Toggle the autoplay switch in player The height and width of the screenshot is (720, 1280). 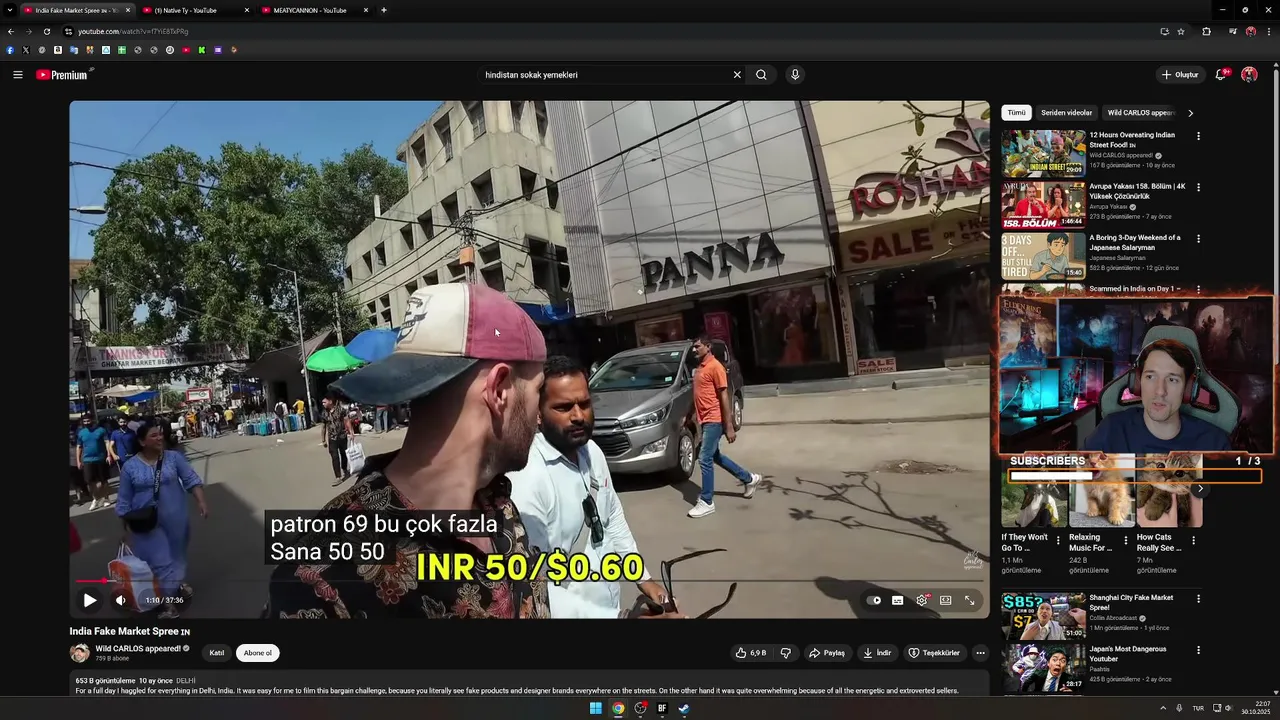(874, 600)
